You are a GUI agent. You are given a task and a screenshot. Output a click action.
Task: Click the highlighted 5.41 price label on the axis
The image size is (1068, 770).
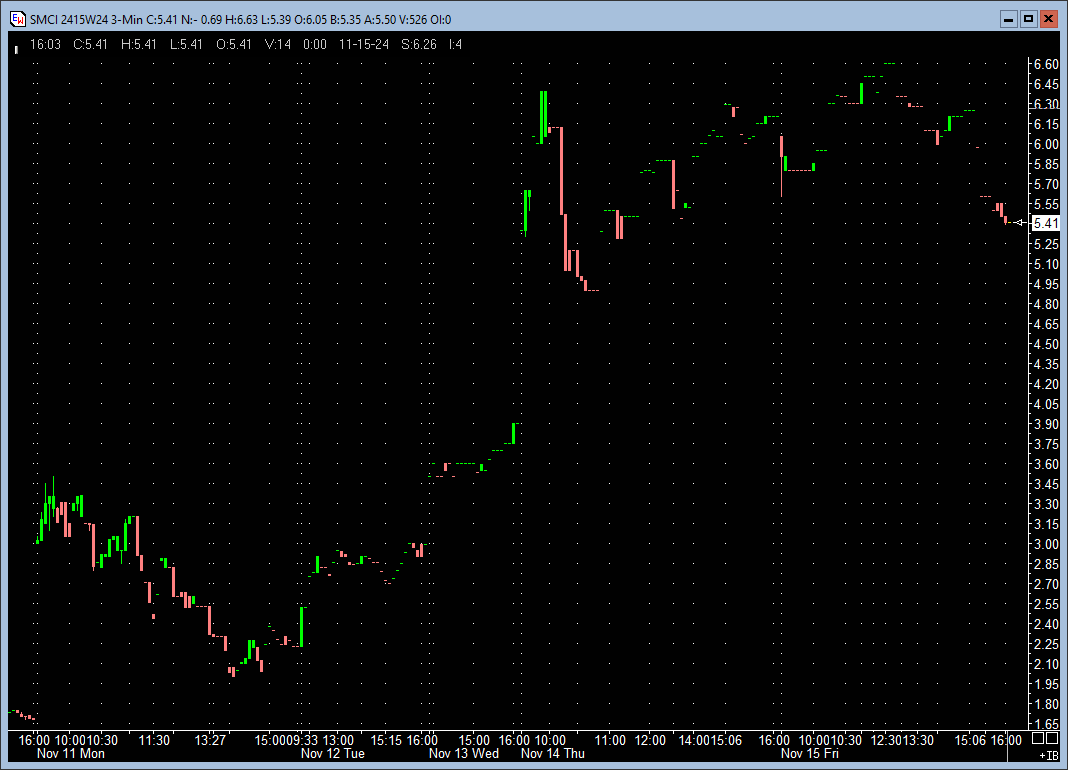click(x=1046, y=224)
